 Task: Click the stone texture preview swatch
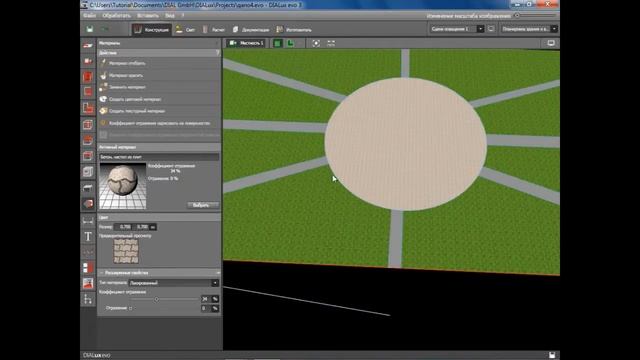coord(126,251)
